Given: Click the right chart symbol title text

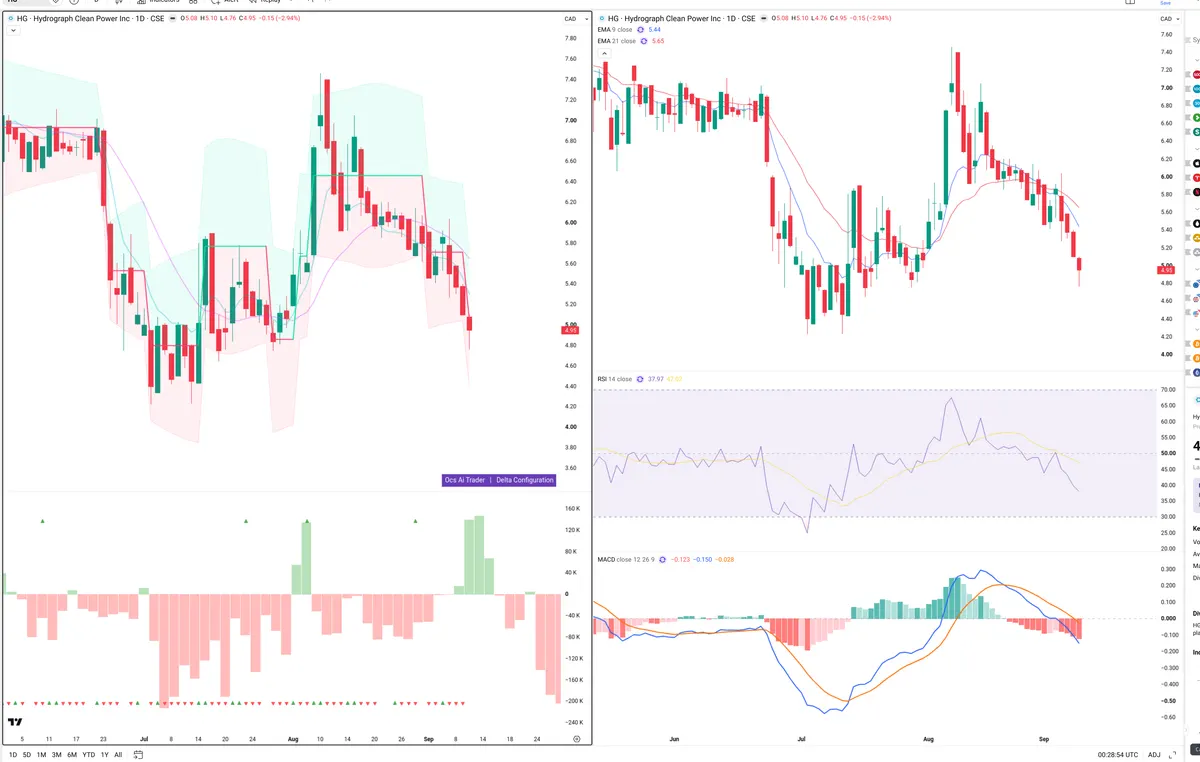Looking at the screenshot, I should 681,18.
